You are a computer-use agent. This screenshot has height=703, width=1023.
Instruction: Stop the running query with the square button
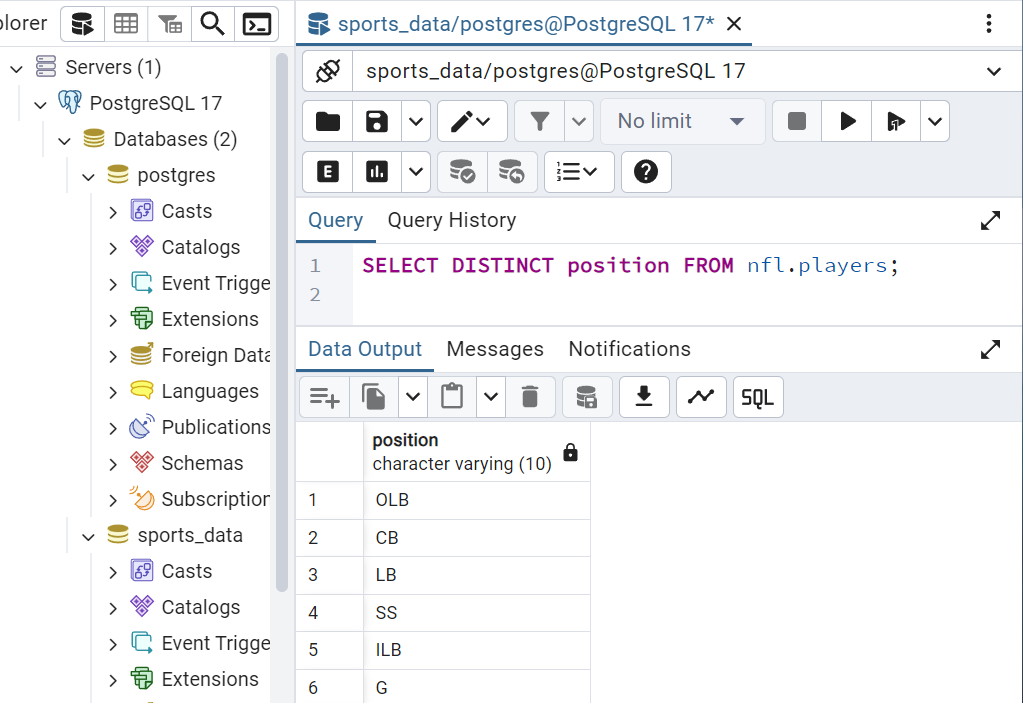pos(797,121)
